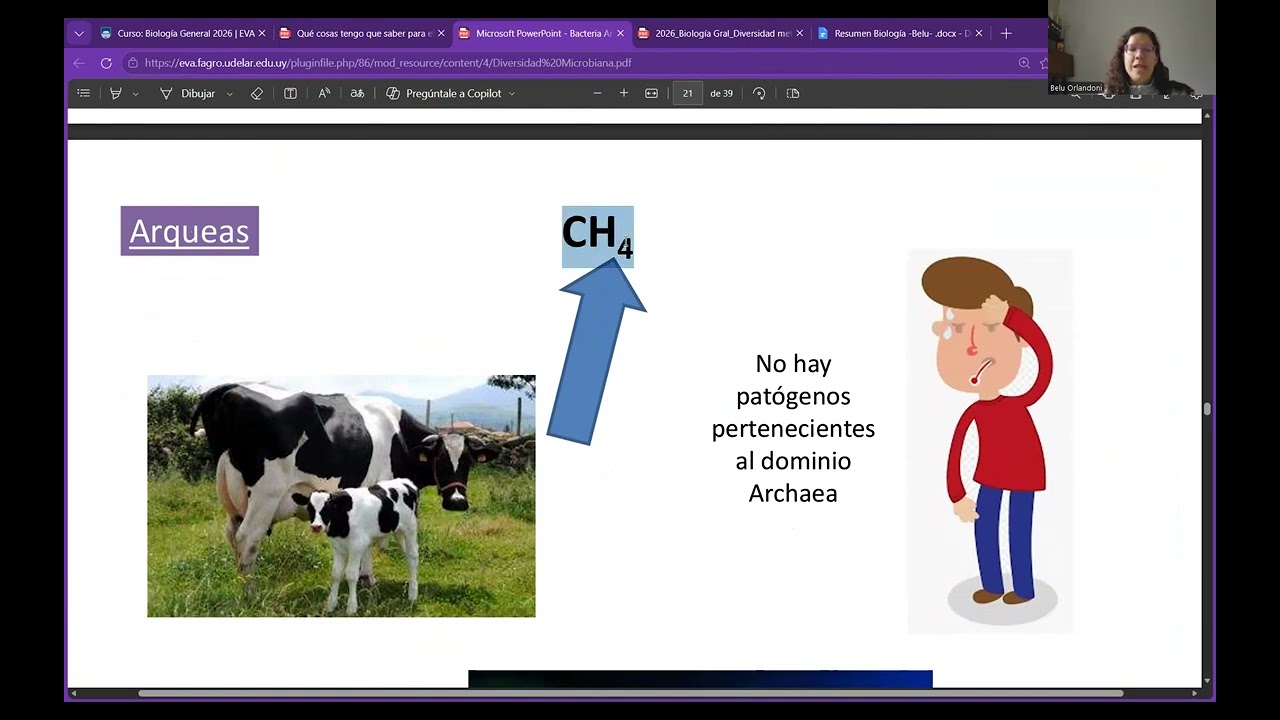This screenshot has width=1280, height=720.
Task: Click the text box tool icon
Action: click(290, 93)
